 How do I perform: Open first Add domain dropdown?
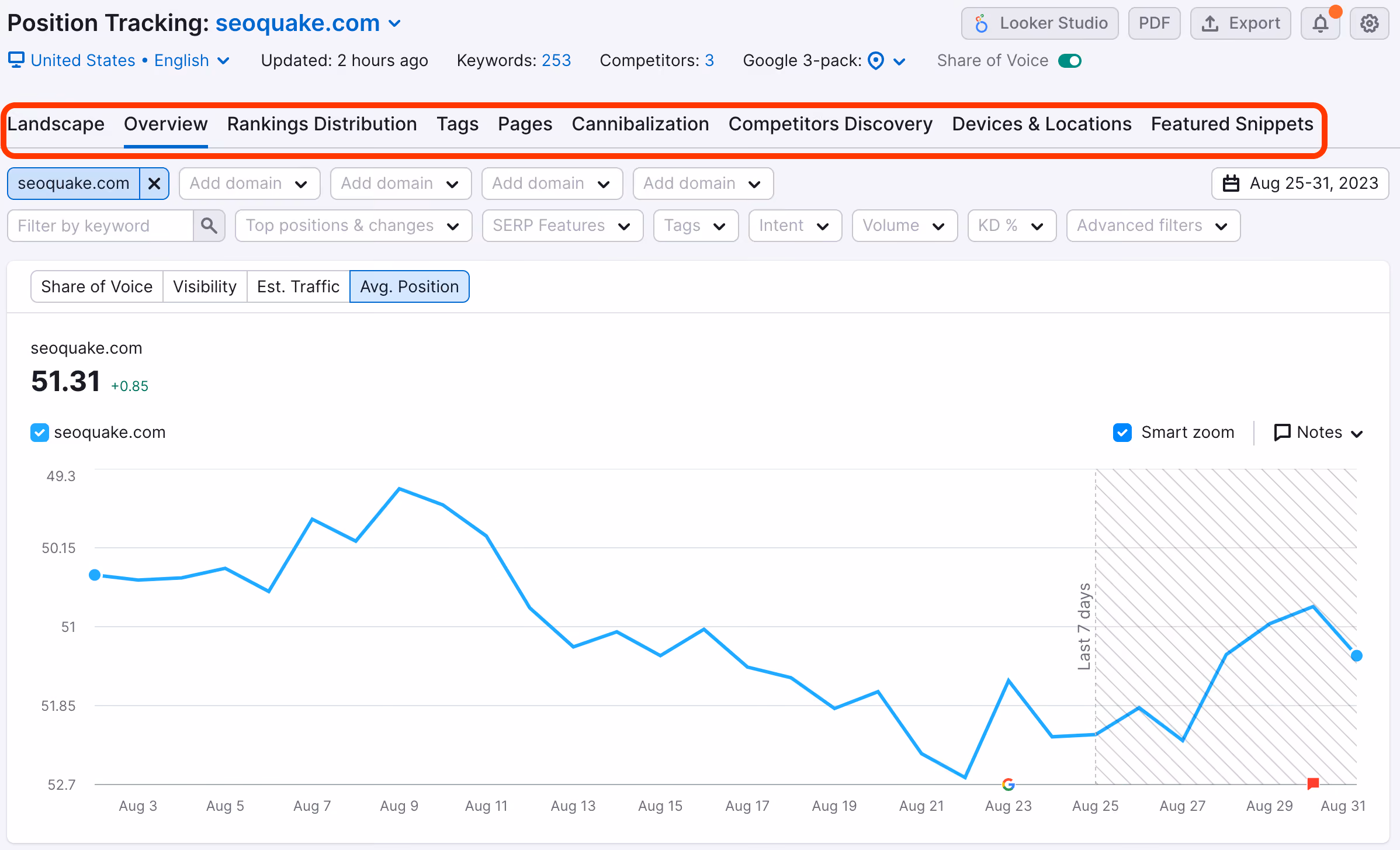tap(249, 184)
